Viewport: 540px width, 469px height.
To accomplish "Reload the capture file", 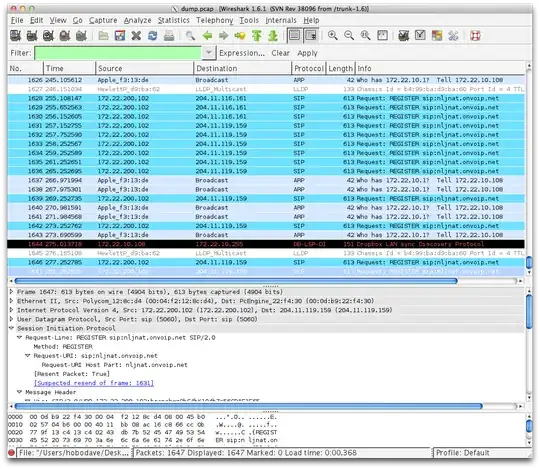I will point(153,35).
